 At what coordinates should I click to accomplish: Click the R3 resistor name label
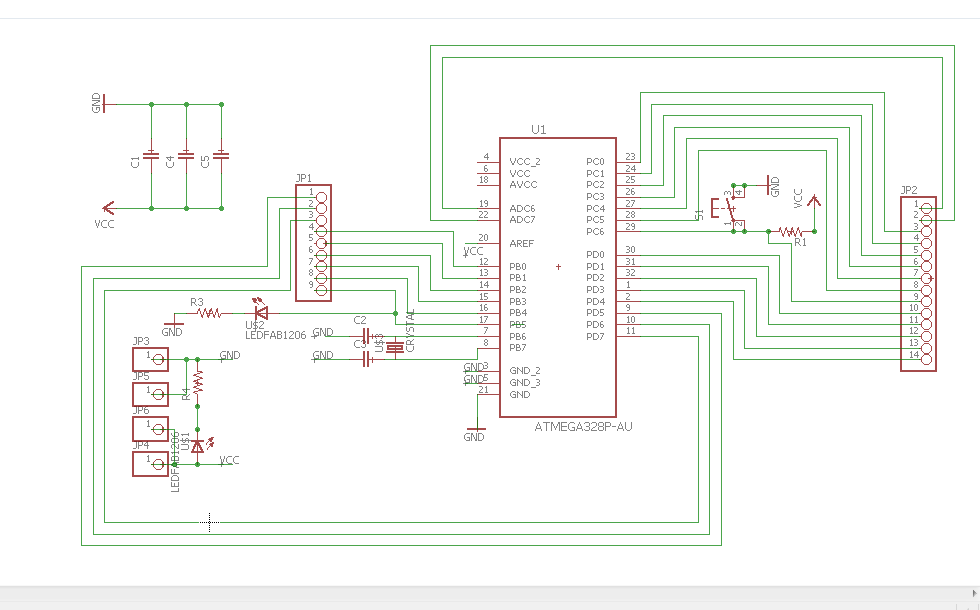[x=197, y=302]
